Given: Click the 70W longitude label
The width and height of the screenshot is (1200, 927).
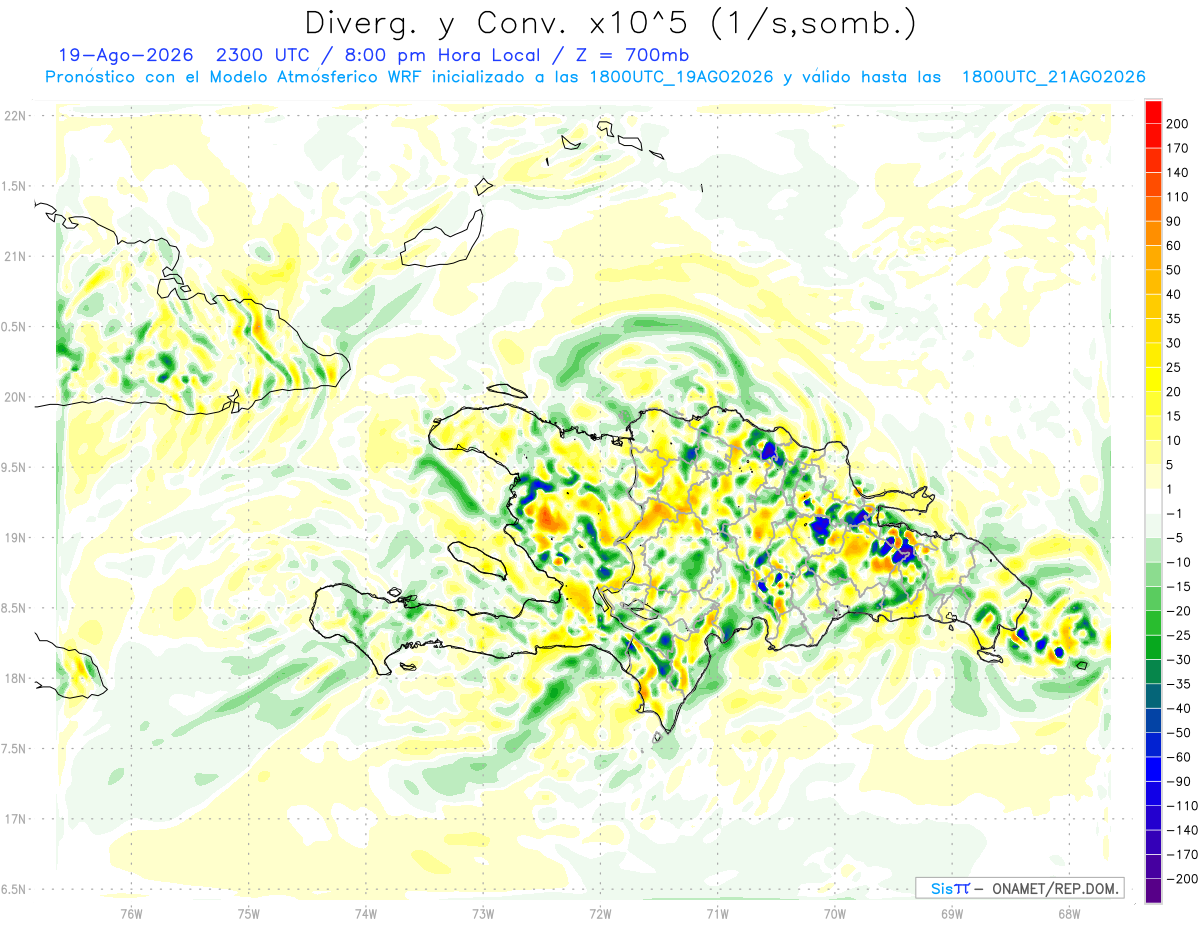Looking at the screenshot, I should [x=834, y=913].
